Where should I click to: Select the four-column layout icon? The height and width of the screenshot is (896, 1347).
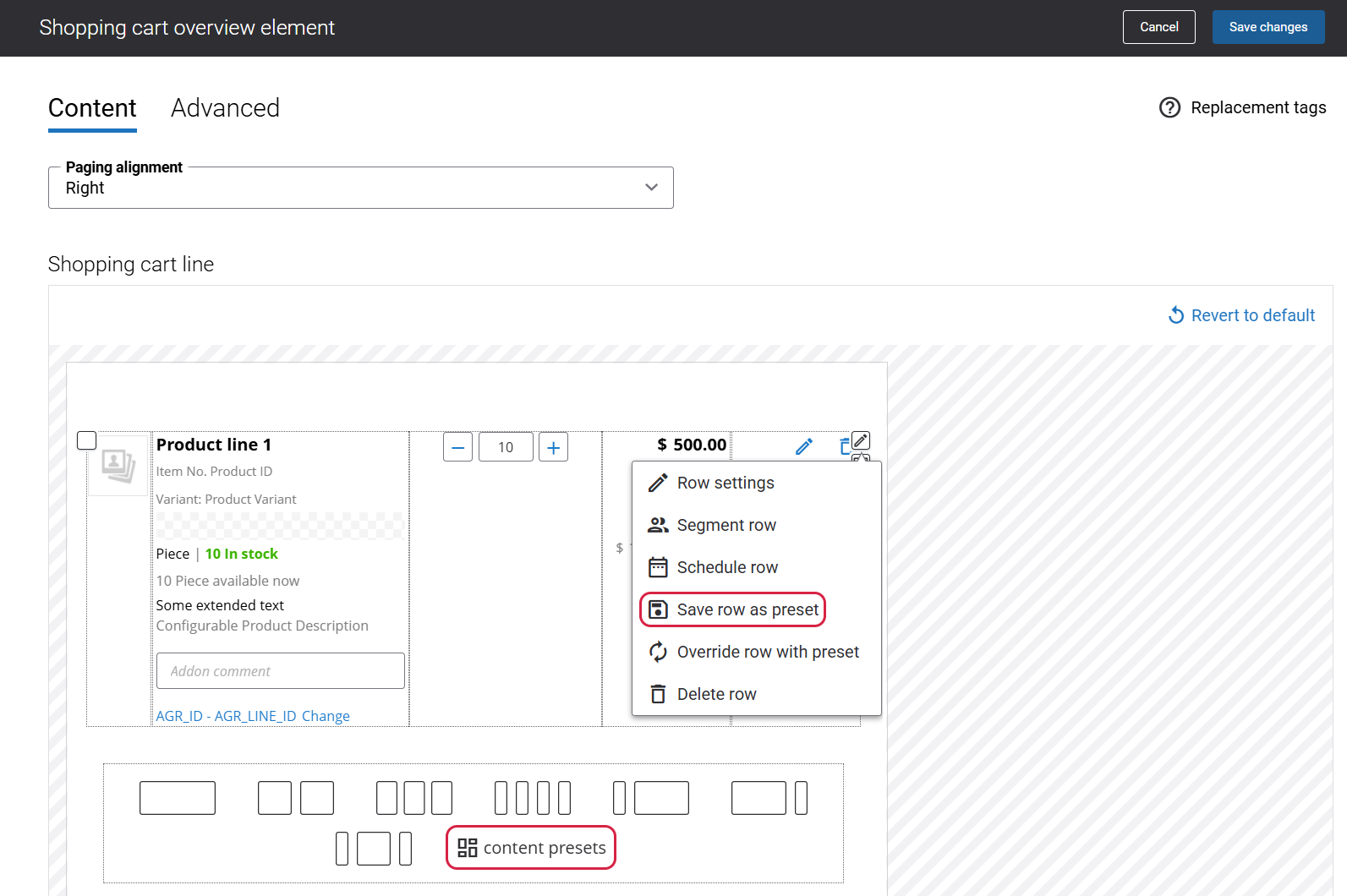(533, 798)
